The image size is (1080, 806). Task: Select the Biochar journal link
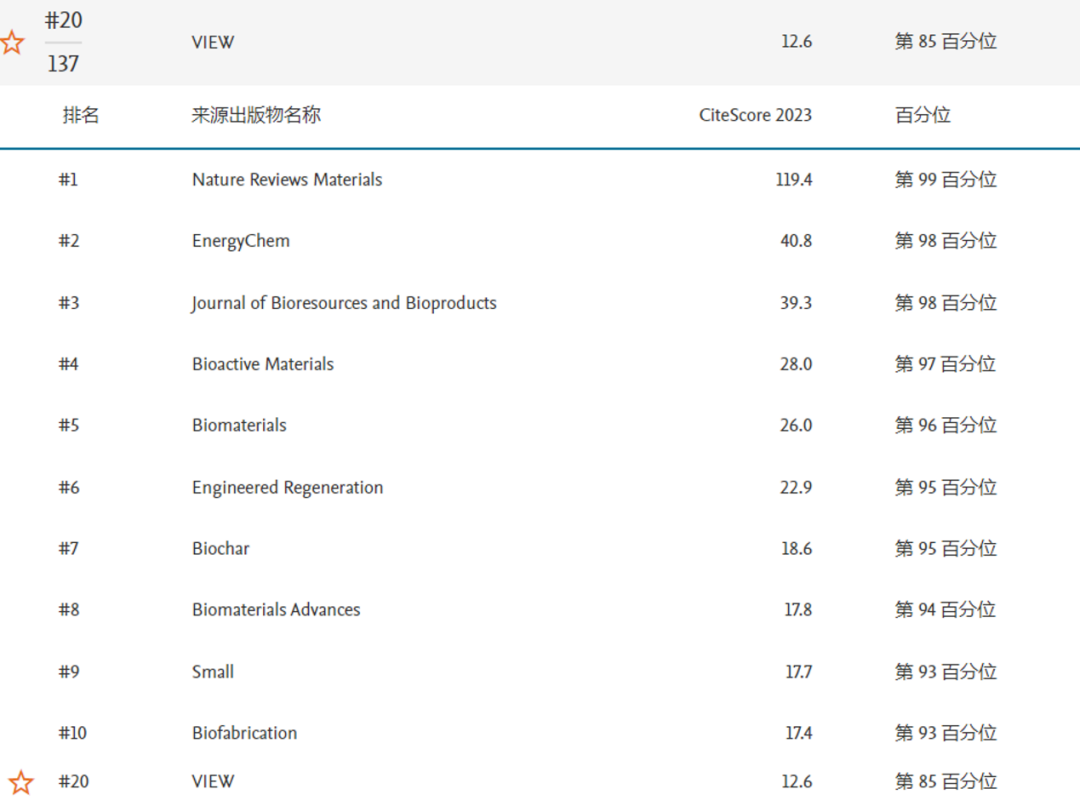tap(220, 548)
